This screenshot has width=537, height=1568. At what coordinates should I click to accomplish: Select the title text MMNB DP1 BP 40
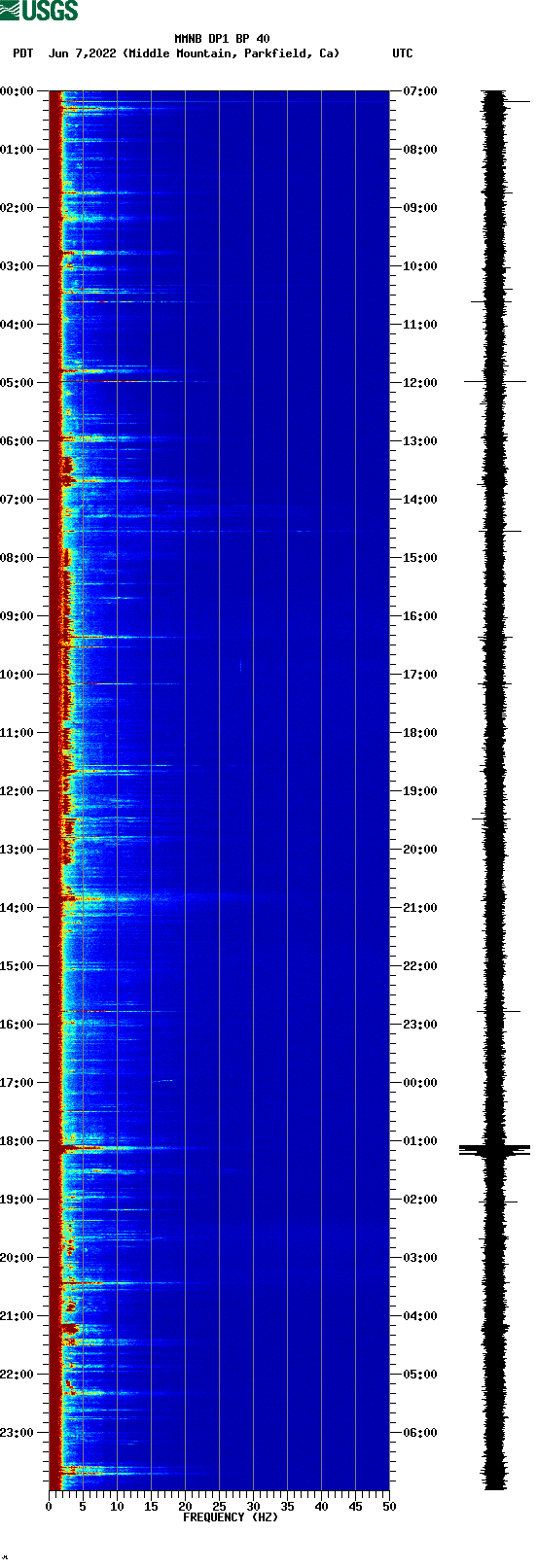[x=222, y=40]
